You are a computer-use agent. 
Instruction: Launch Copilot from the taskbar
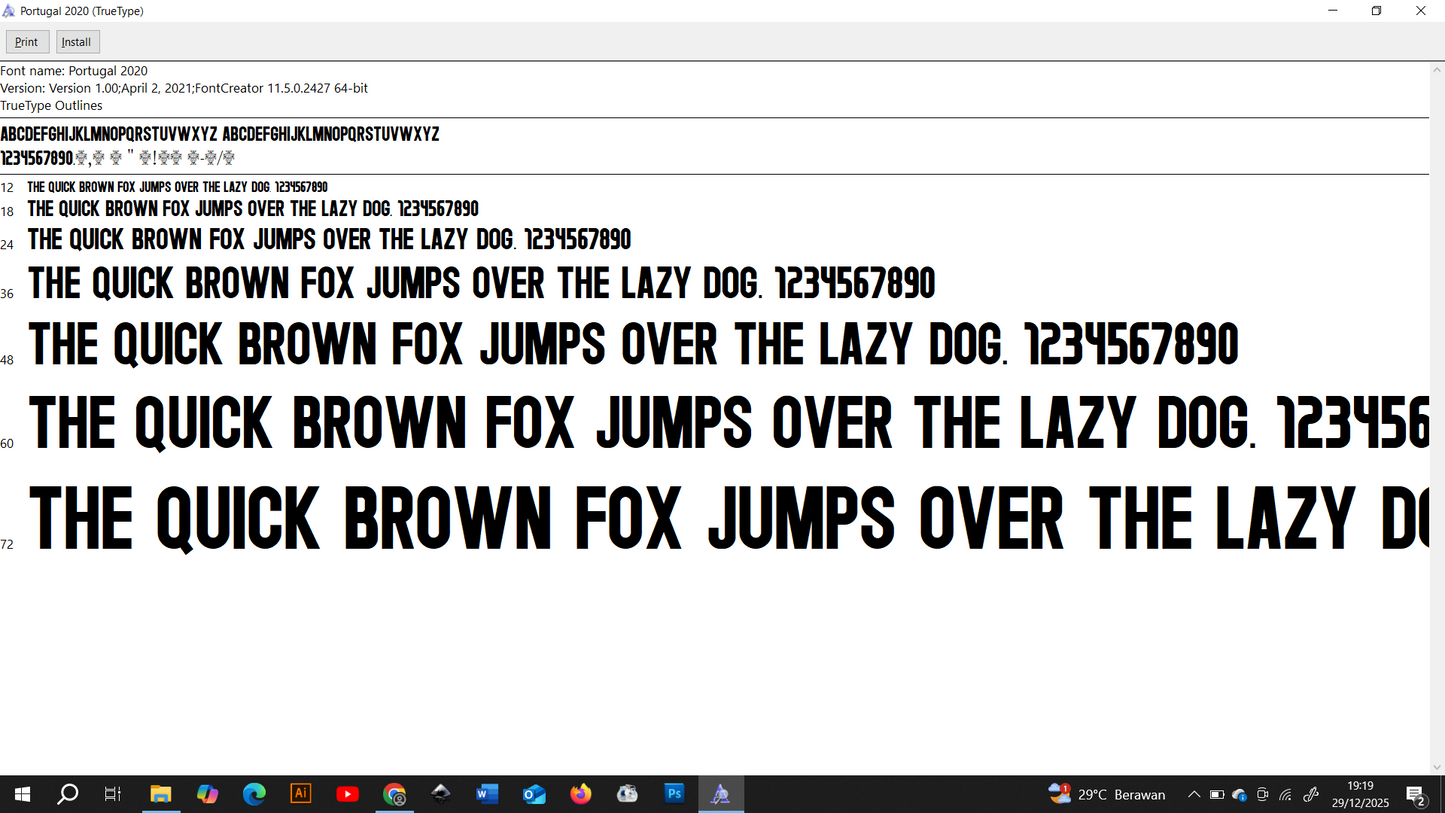pos(207,794)
